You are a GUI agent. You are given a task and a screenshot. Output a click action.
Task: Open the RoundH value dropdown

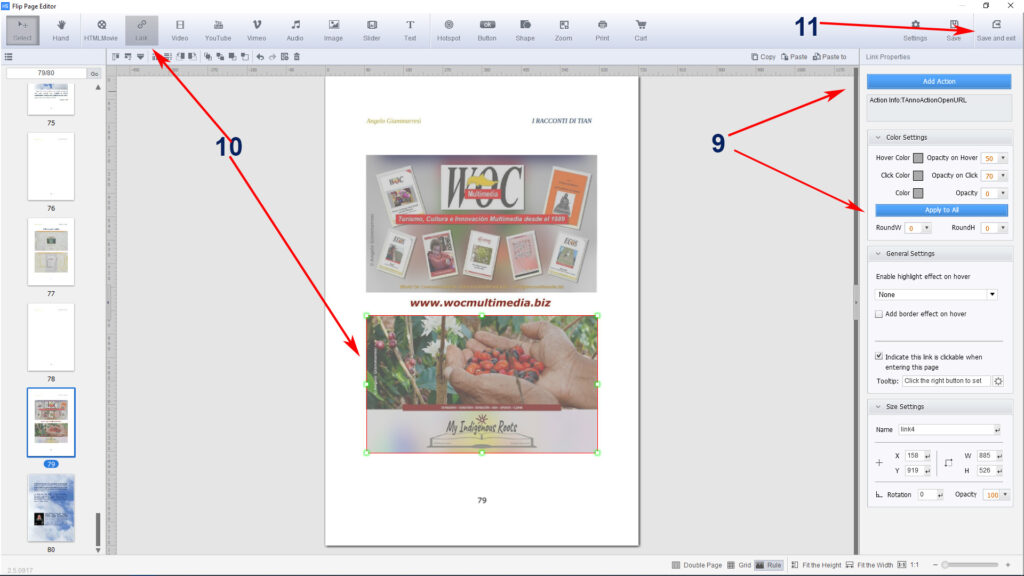pos(1003,228)
